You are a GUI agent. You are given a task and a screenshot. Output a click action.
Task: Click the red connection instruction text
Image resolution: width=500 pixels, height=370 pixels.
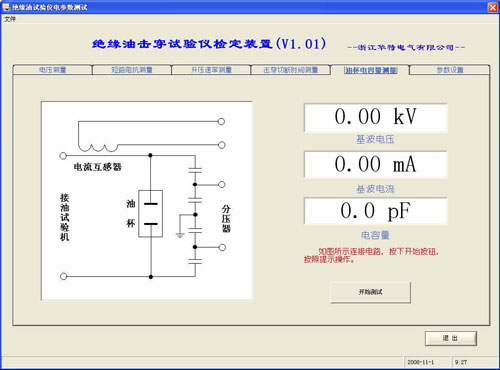click(x=371, y=255)
